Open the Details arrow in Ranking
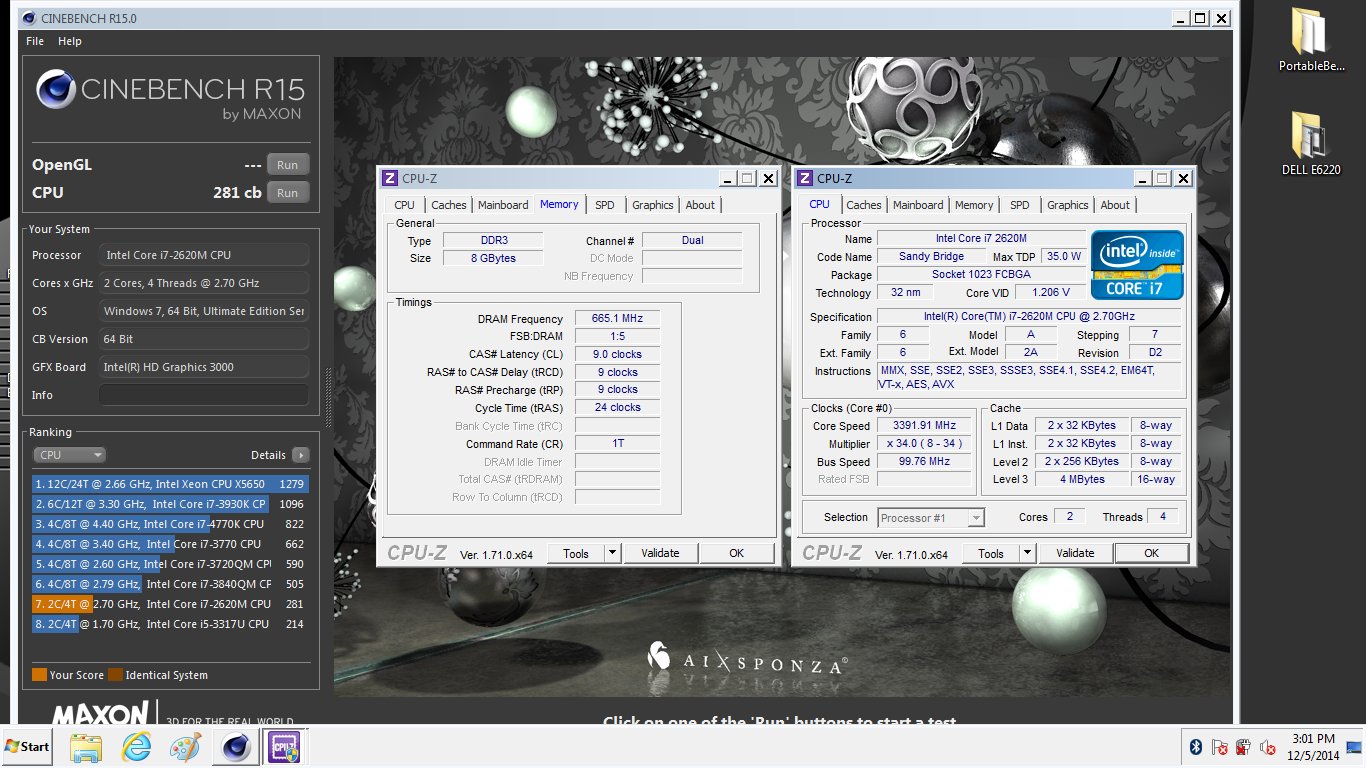The height and width of the screenshot is (768, 1366). click(300, 455)
